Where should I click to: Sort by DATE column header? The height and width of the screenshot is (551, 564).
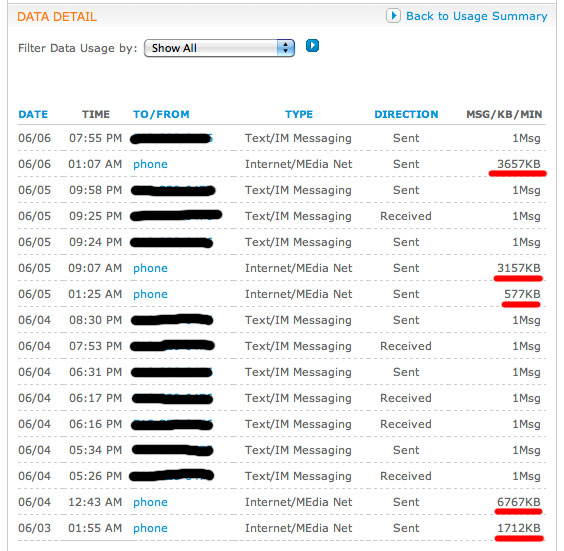pyautogui.click(x=33, y=114)
